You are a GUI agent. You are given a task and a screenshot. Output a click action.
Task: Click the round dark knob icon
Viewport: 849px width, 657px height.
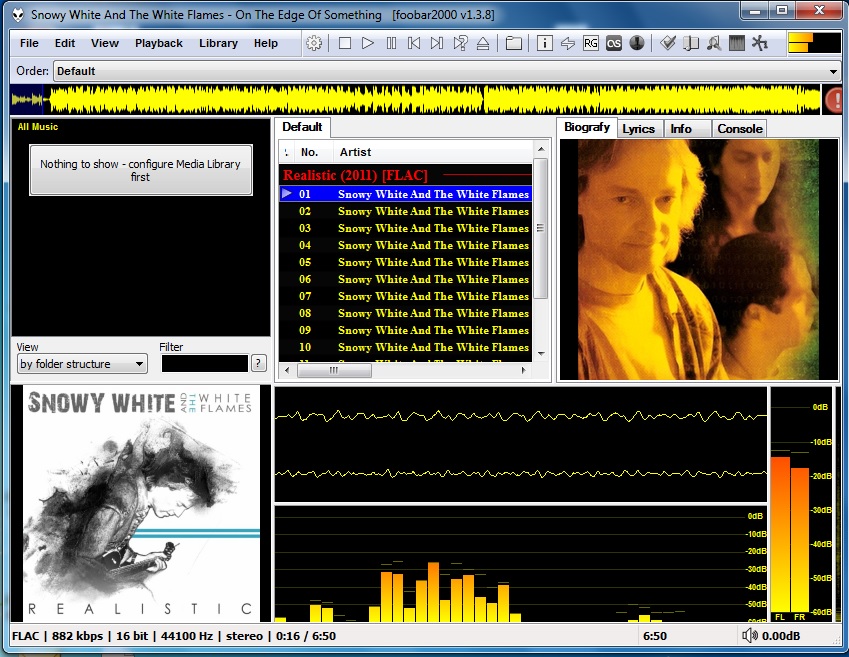click(x=637, y=43)
